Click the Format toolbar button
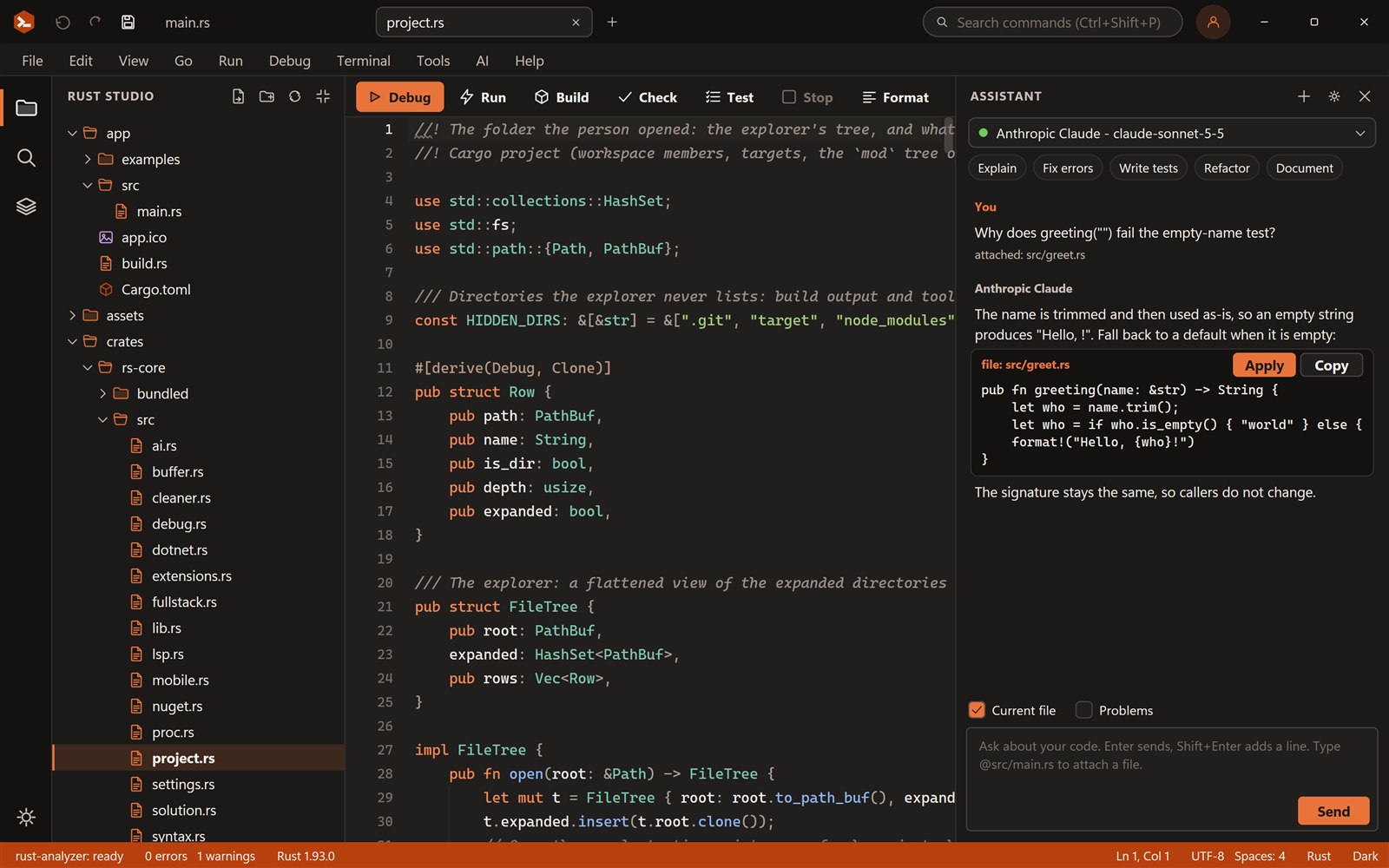 tap(895, 97)
